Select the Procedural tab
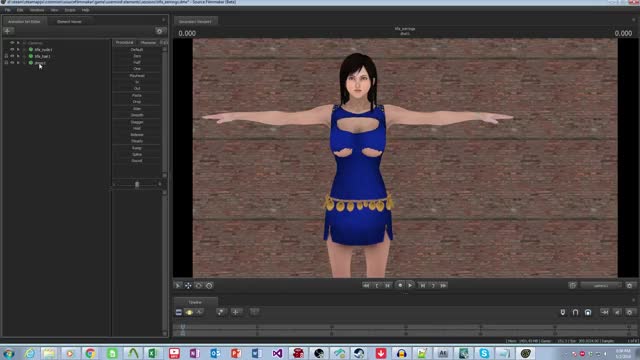This screenshot has height=360, width=640. click(x=124, y=42)
